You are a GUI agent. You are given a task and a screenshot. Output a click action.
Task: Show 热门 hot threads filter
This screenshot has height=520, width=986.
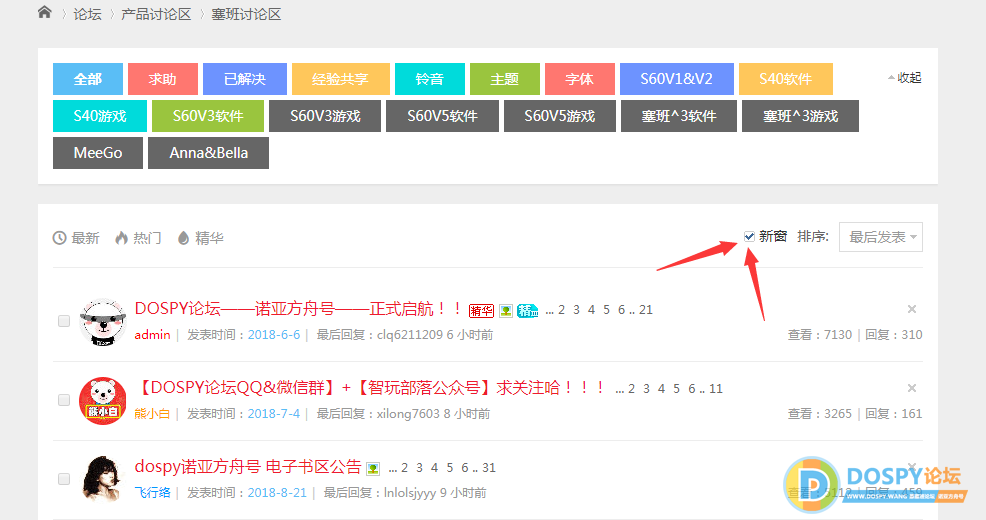pyautogui.click(x=138, y=238)
